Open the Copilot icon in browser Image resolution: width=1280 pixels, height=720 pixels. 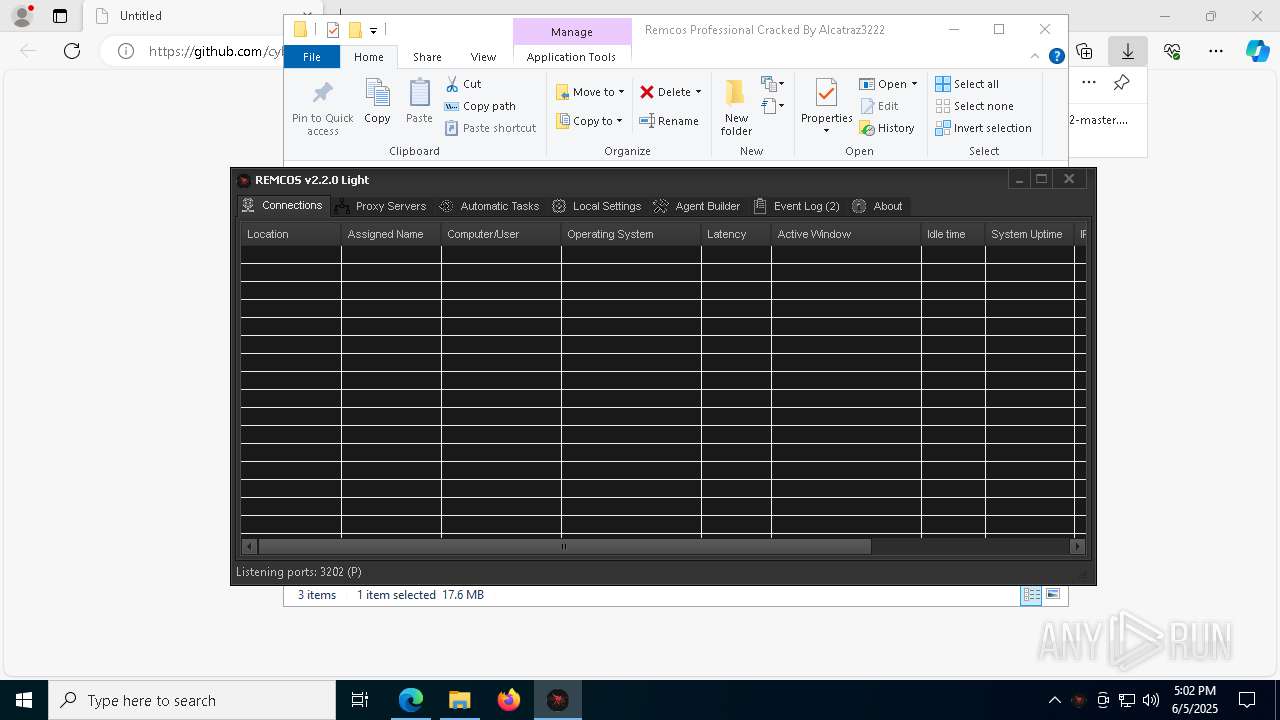tap(1257, 51)
